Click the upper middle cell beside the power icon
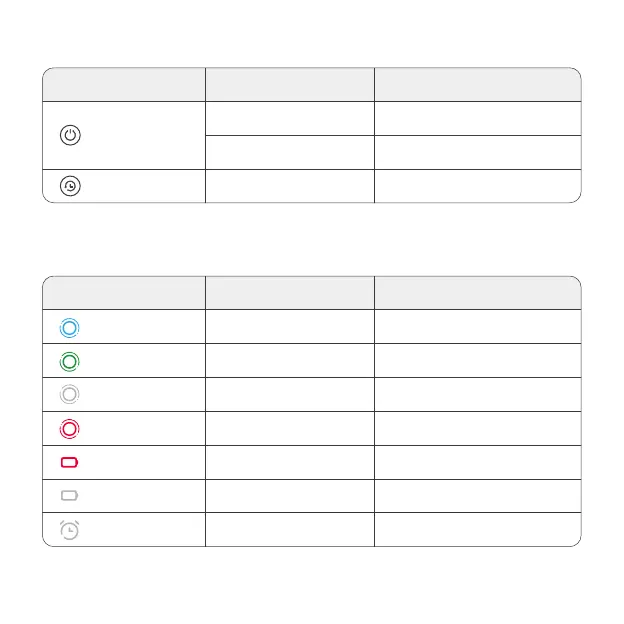Image resolution: width=624 pixels, height=624 pixels. click(x=290, y=118)
